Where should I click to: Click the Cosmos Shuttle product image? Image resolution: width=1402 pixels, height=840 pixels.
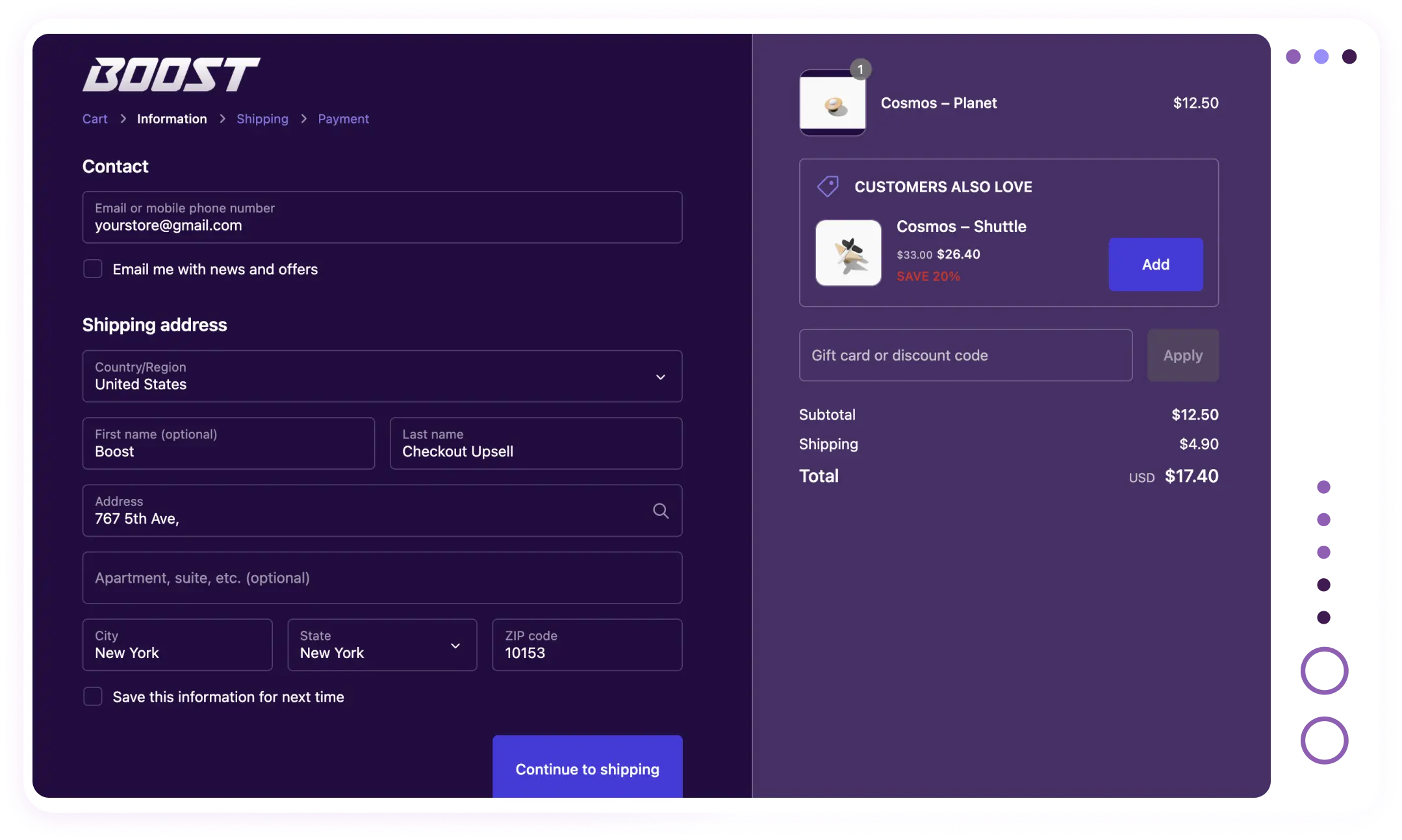click(848, 253)
